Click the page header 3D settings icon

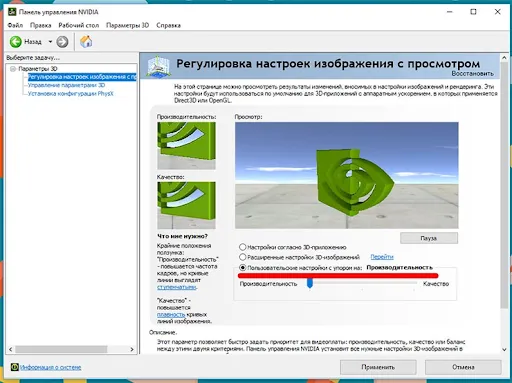159,67
